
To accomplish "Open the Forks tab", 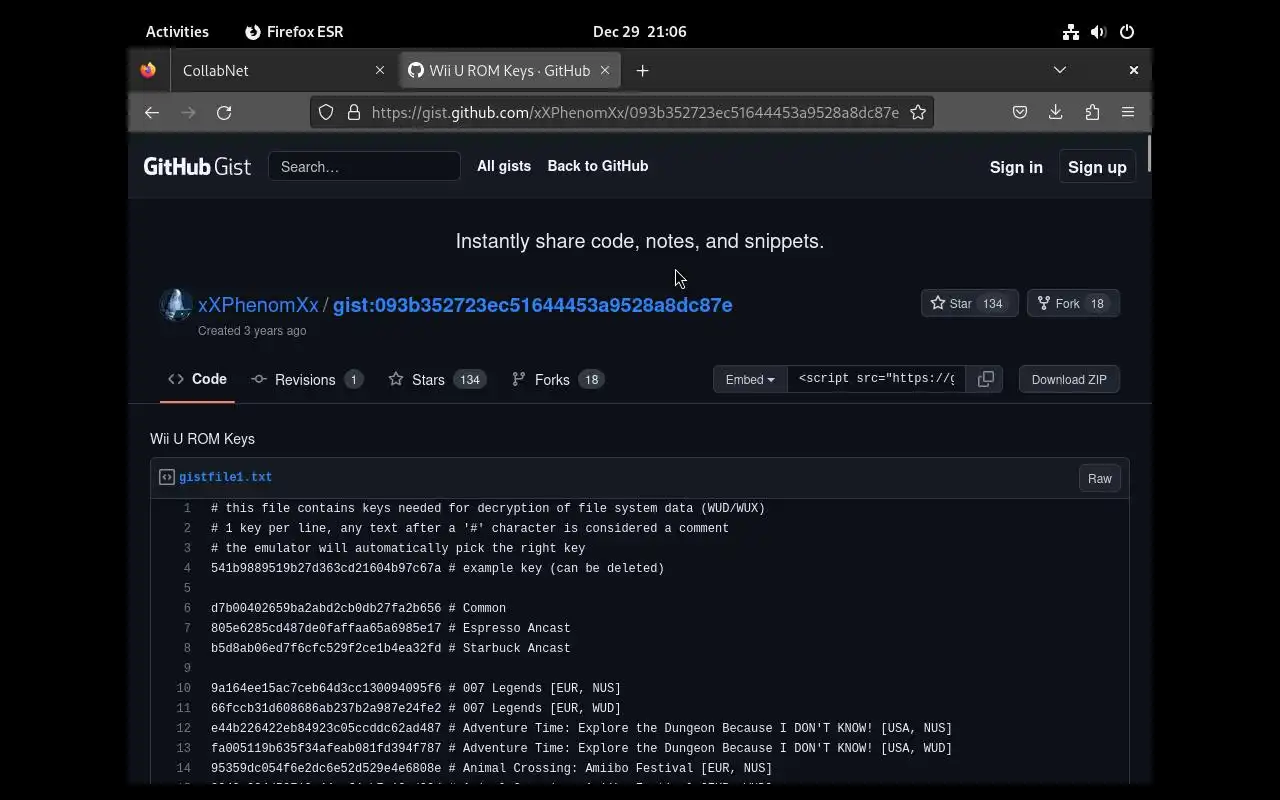I will click(x=558, y=379).
